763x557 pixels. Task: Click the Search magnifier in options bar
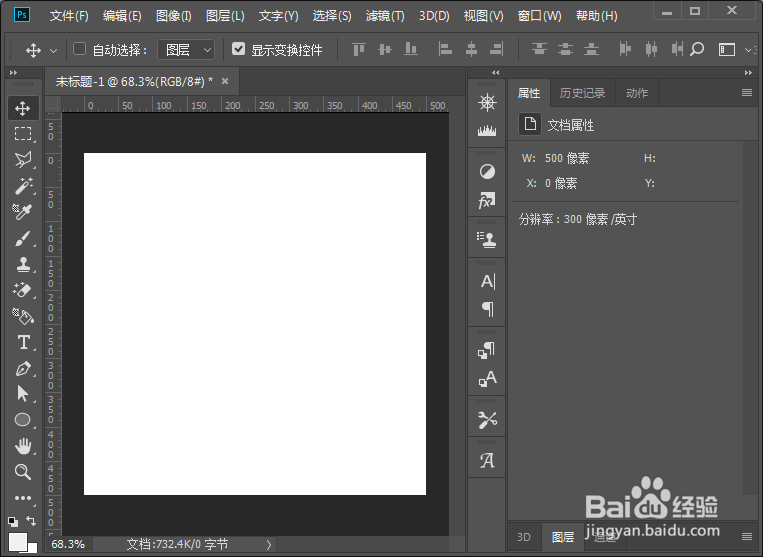click(697, 49)
